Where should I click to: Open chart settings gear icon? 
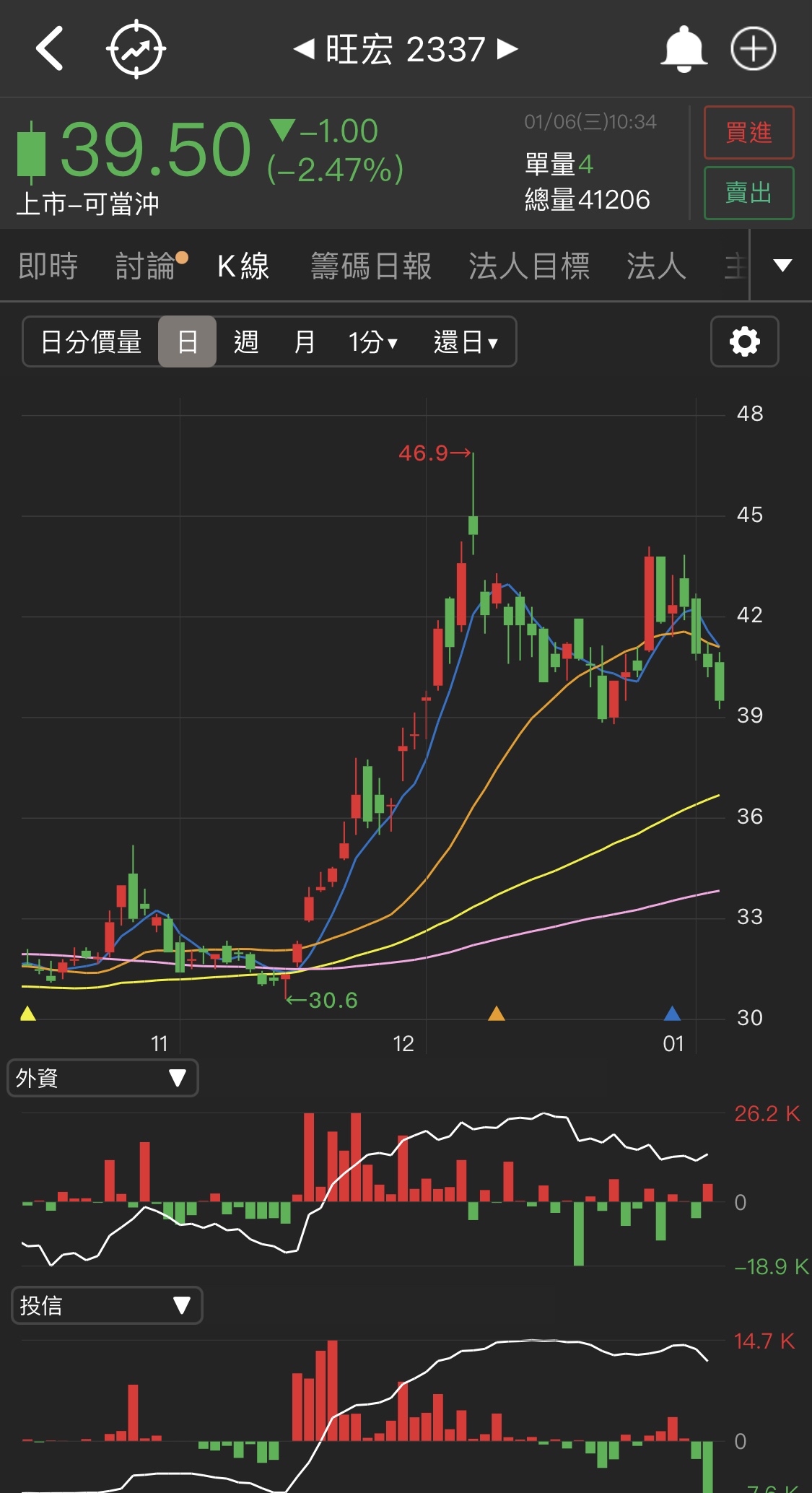click(x=744, y=341)
